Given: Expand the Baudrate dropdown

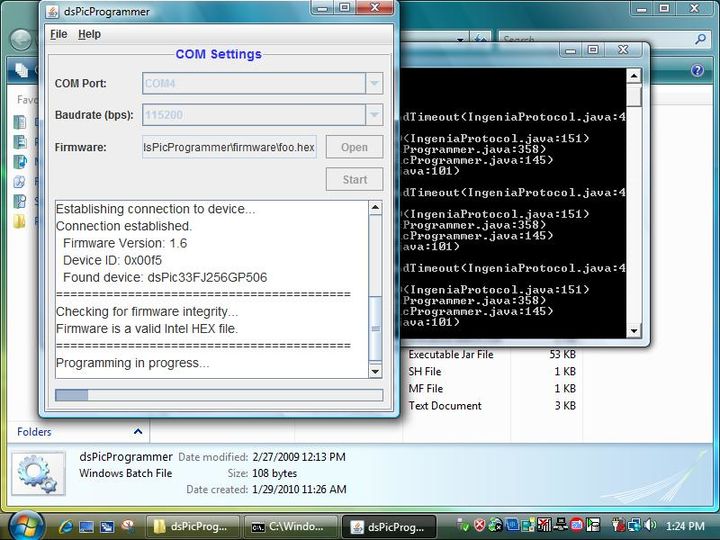Looking at the screenshot, I should tap(374, 115).
